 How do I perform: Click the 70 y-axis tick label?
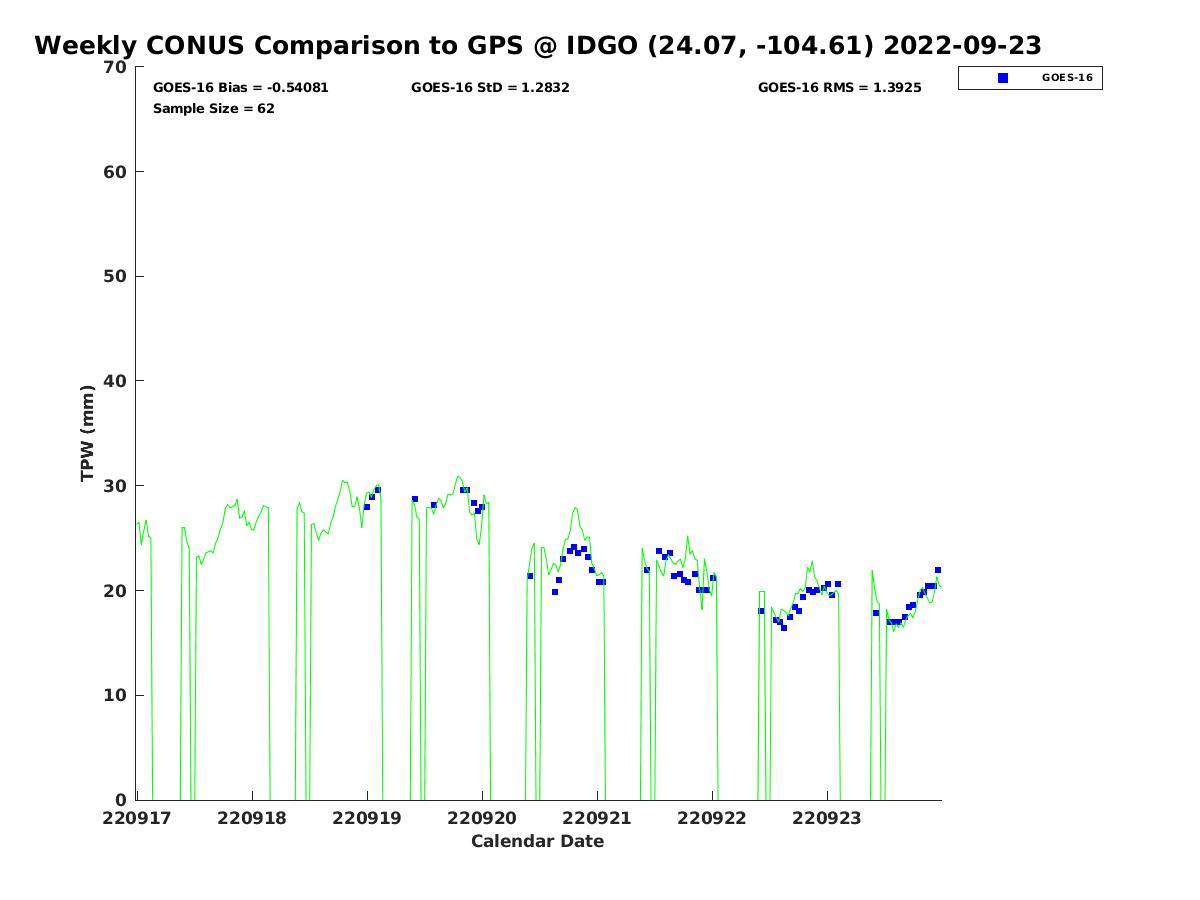pyautogui.click(x=116, y=67)
